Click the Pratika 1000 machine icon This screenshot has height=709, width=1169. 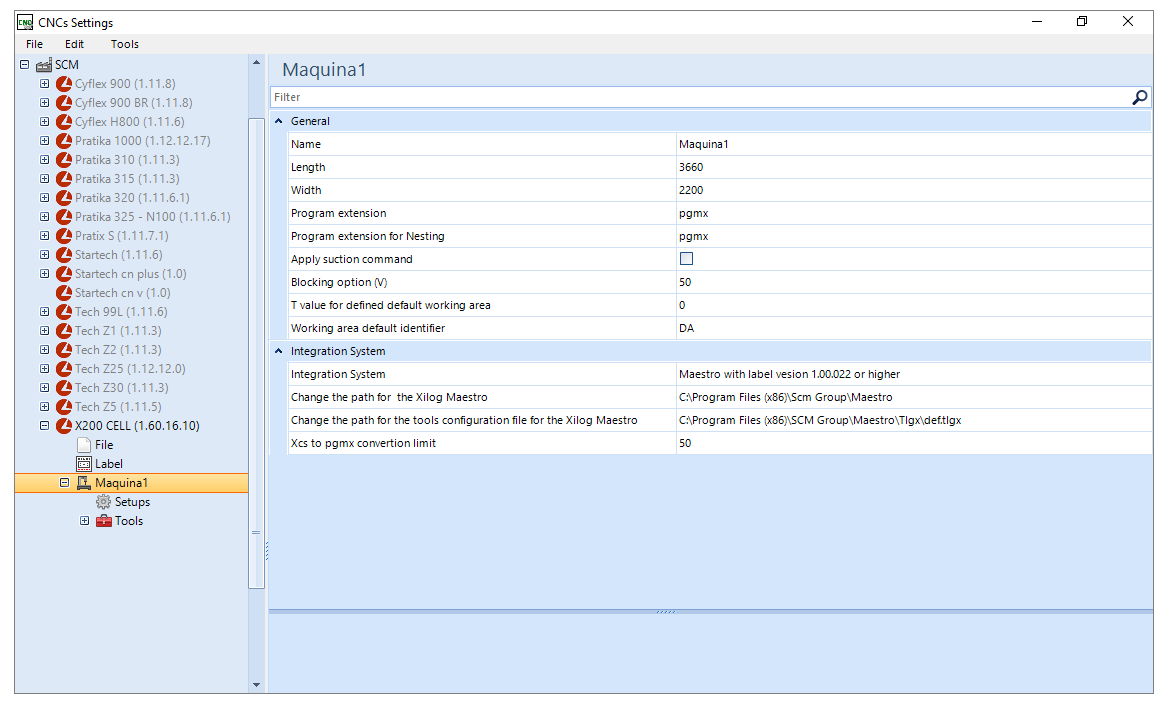[x=64, y=141]
